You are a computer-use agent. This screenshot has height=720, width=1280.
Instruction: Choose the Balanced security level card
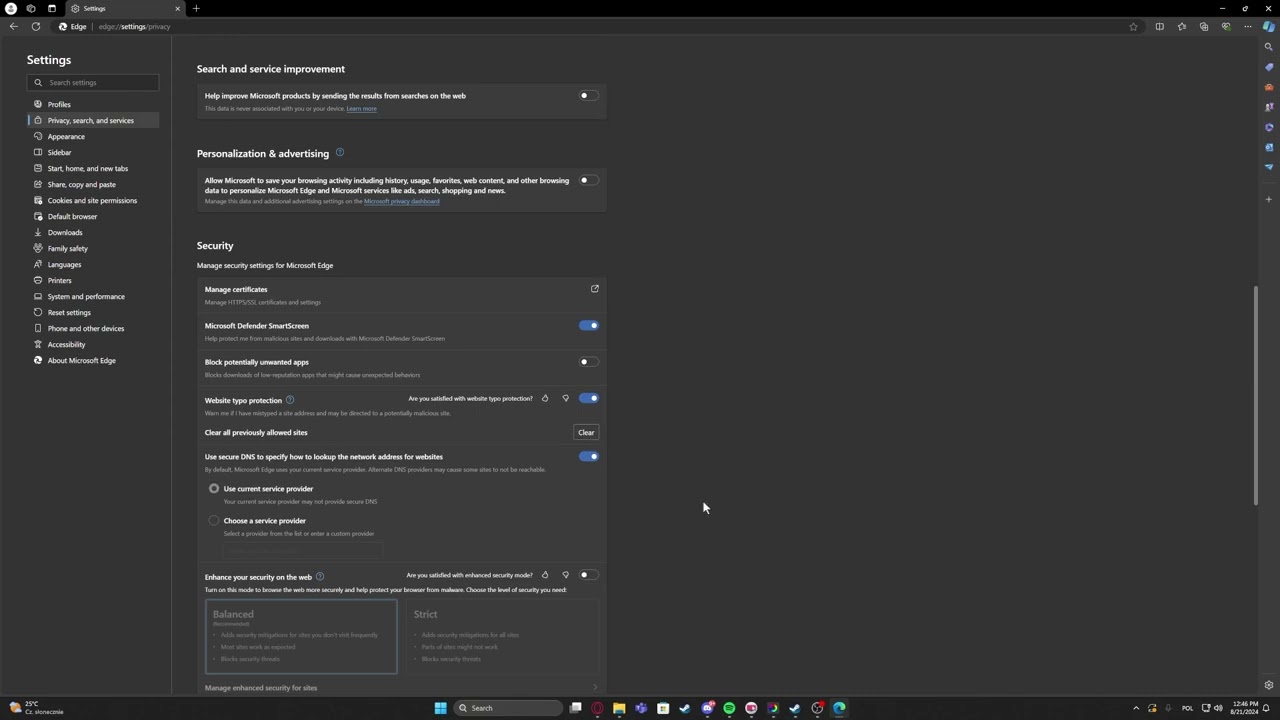coord(301,637)
